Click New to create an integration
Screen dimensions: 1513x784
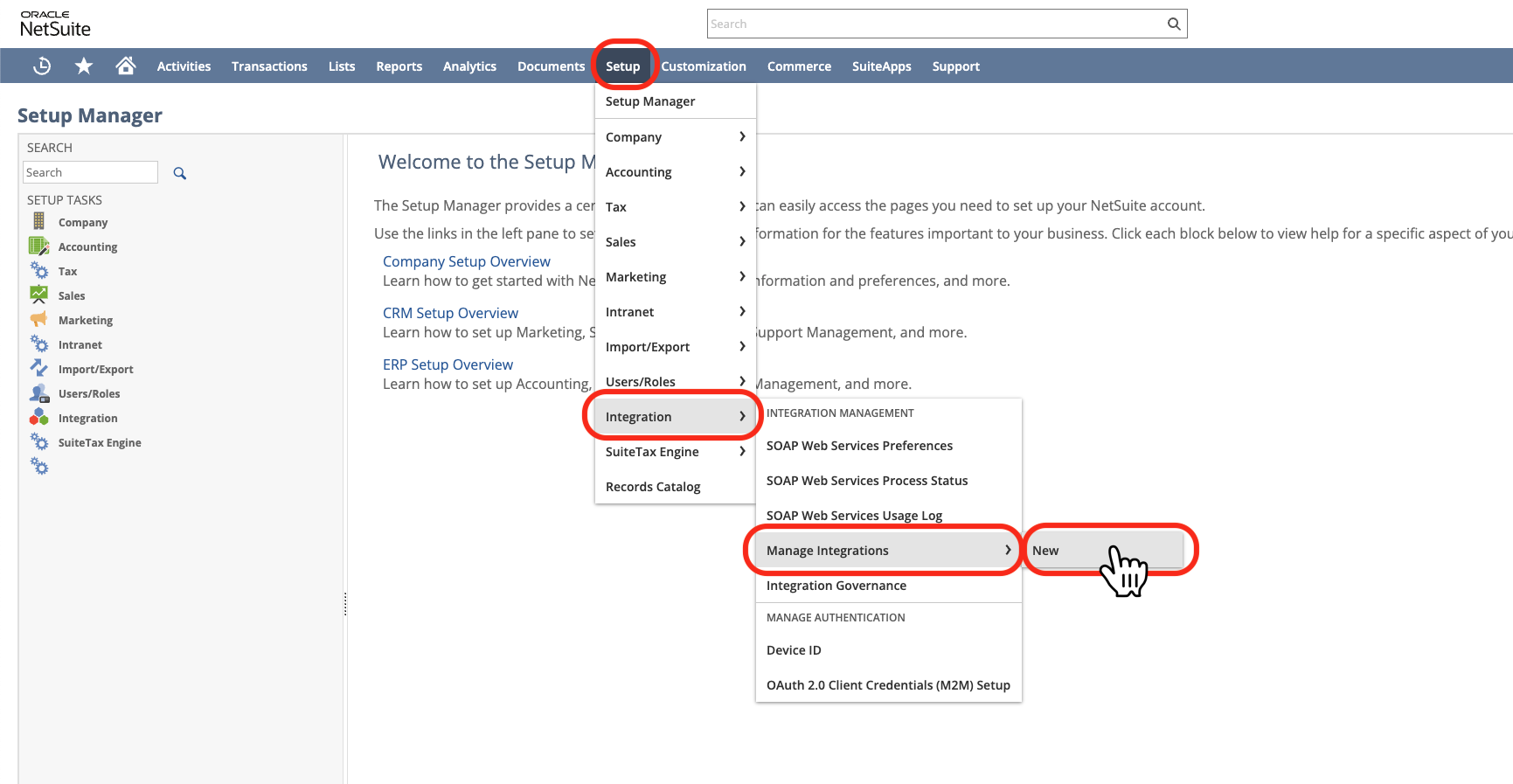tap(1103, 551)
